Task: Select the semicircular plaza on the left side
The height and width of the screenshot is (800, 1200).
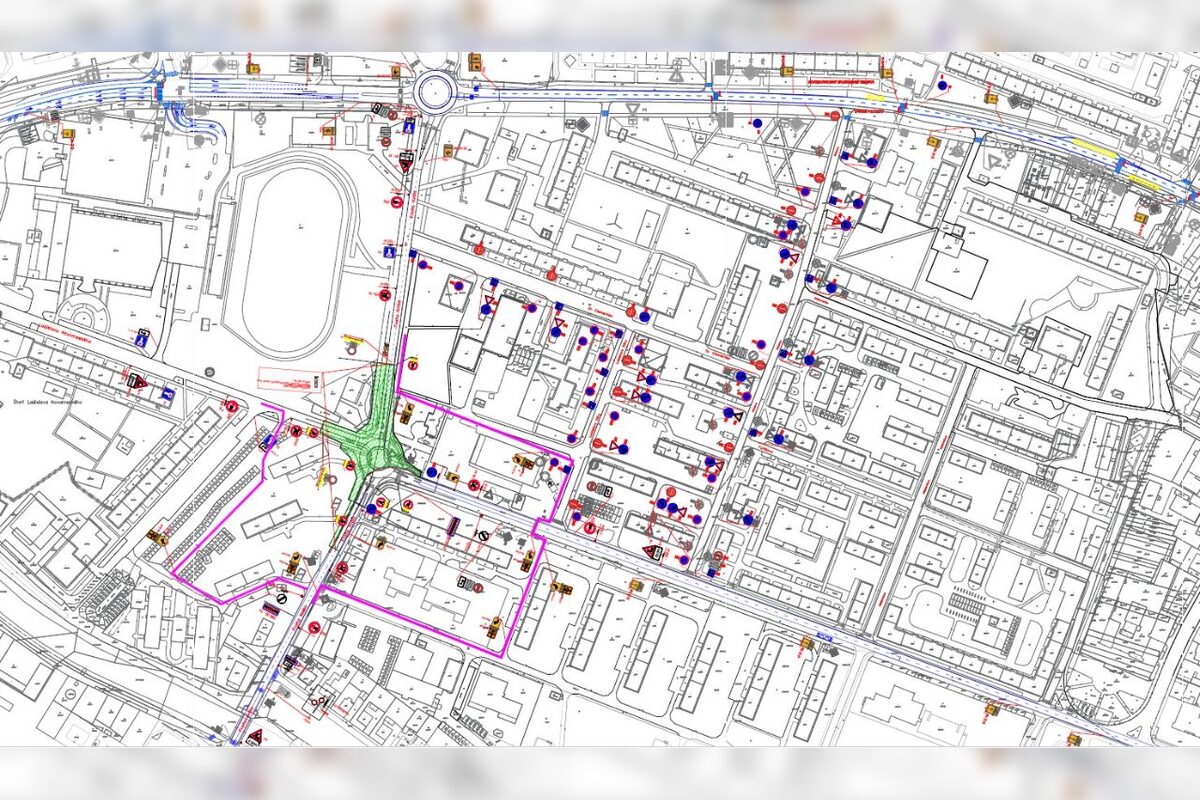Action: [x=84, y=313]
